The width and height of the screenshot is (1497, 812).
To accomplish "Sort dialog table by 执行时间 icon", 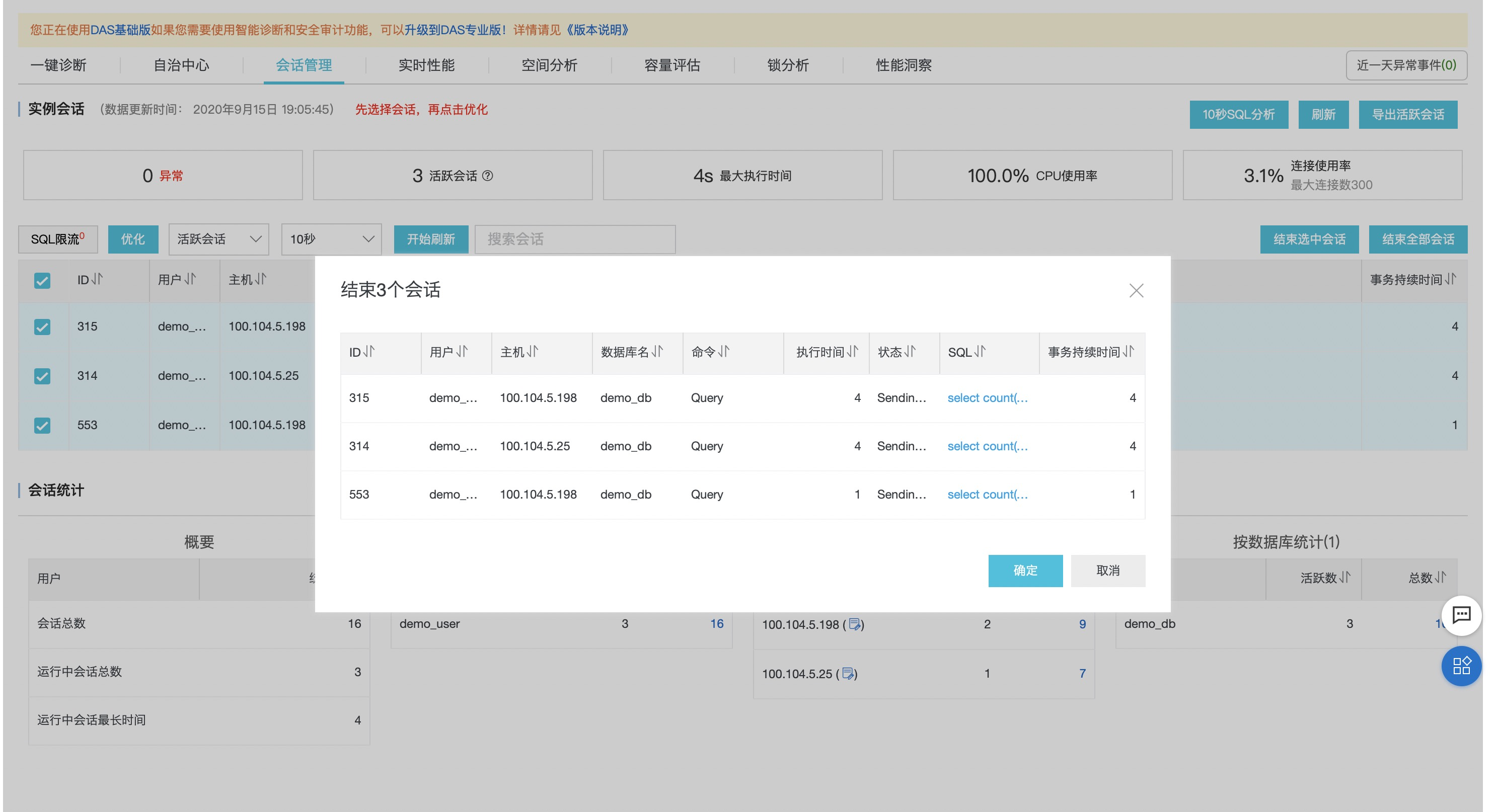I will [x=852, y=352].
